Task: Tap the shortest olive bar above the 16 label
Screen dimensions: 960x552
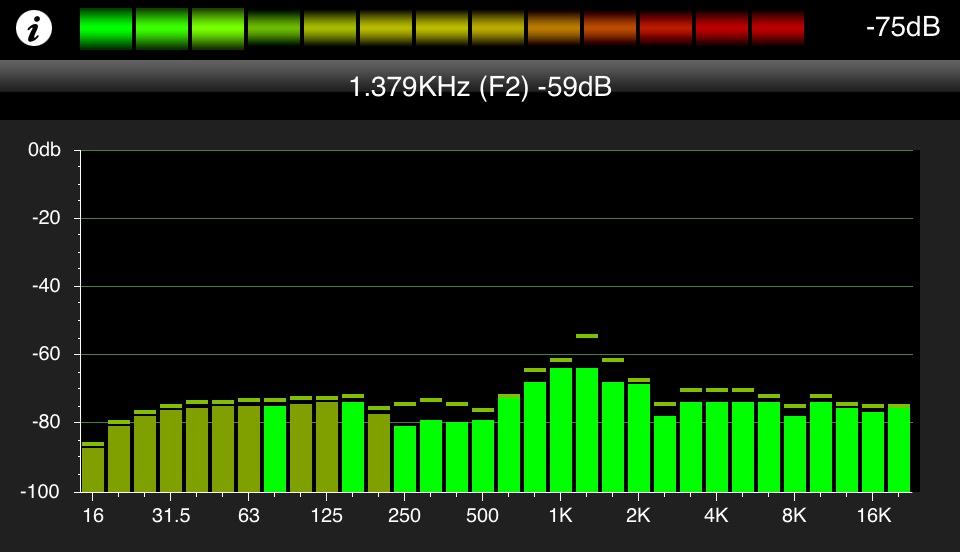Action: point(93,469)
